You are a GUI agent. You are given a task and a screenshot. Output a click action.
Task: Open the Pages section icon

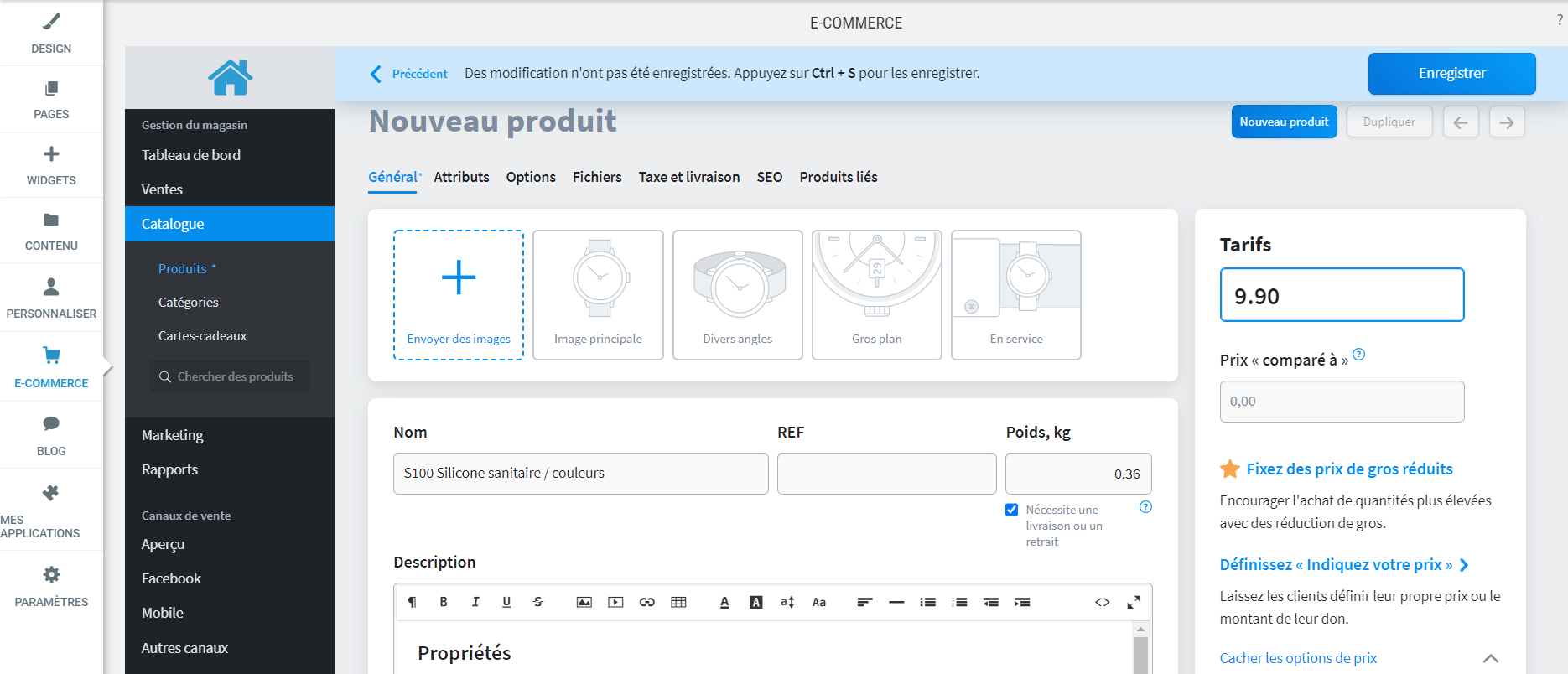[51, 88]
